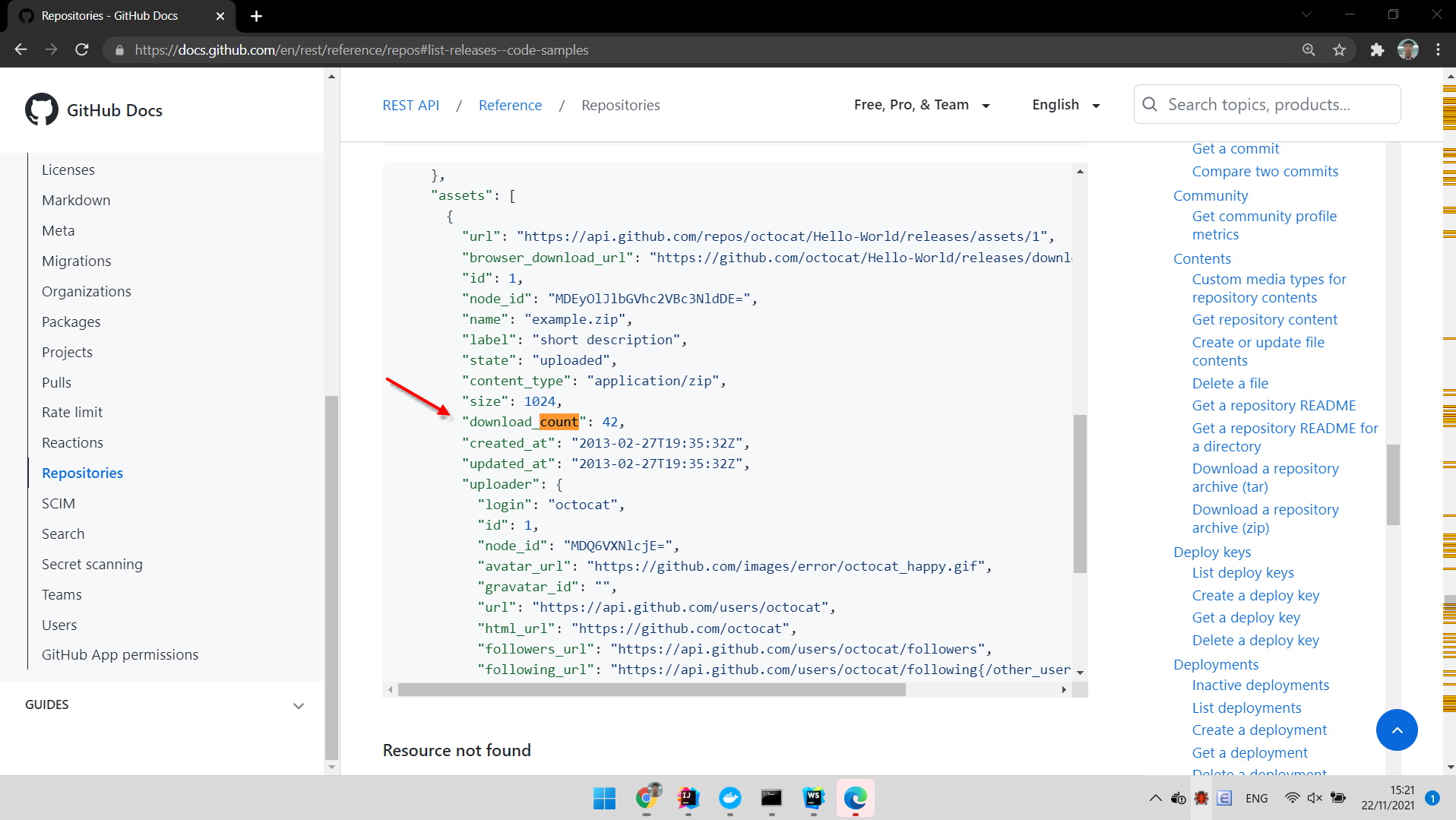The image size is (1456, 820).
Task: Open the browser zoom magnifier icon
Action: (x=1309, y=49)
